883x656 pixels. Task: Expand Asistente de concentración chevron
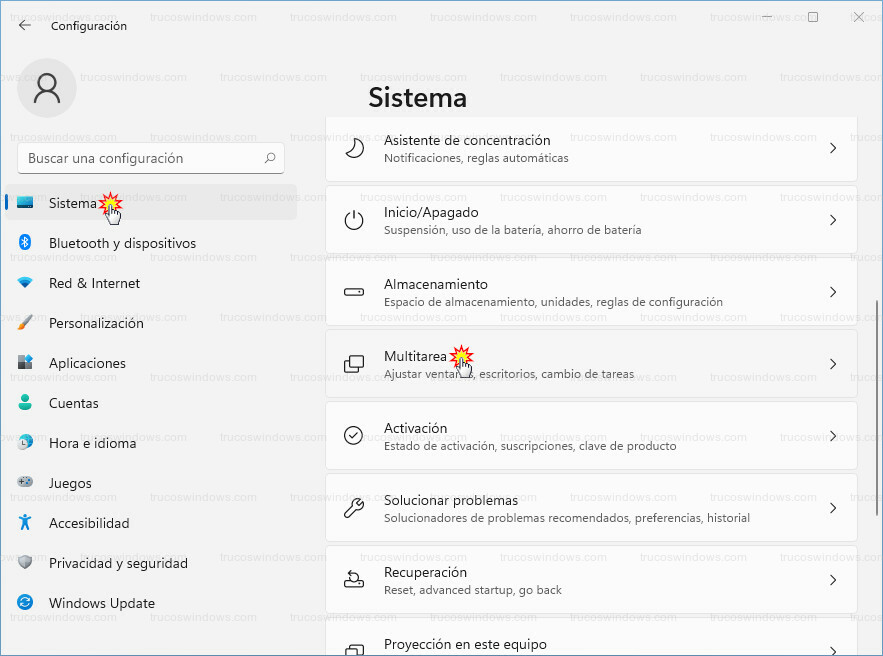[x=832, y=148]
